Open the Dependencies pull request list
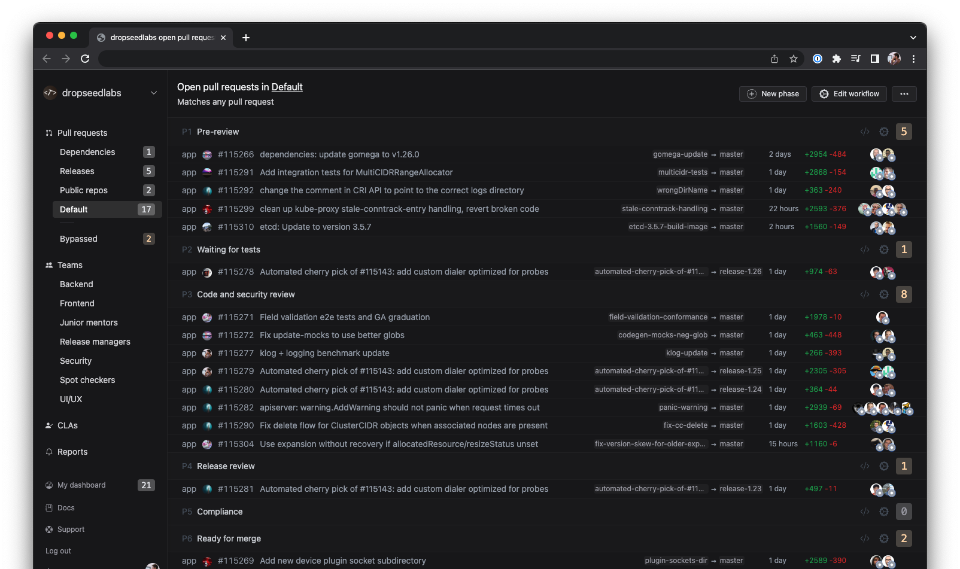This screenshot has width=960, height=569. point(106,152)
